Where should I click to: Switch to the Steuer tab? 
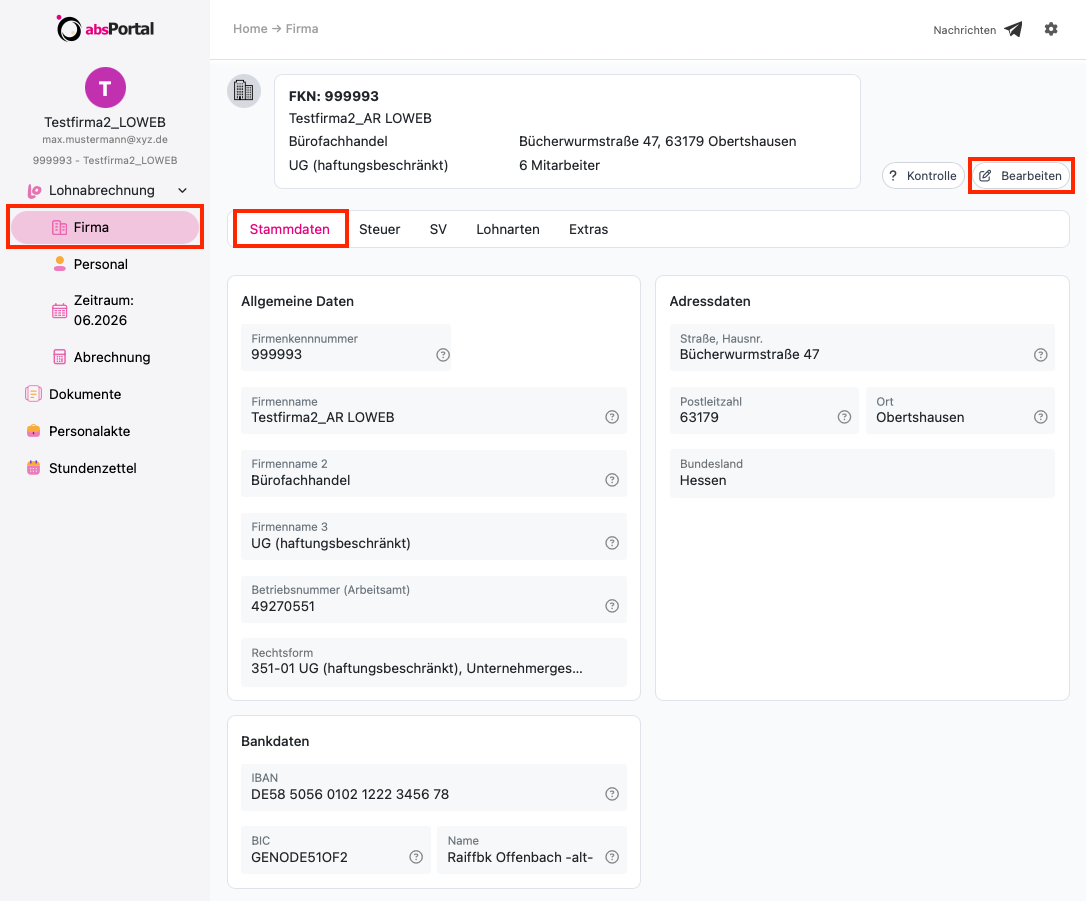click(380, 229)
